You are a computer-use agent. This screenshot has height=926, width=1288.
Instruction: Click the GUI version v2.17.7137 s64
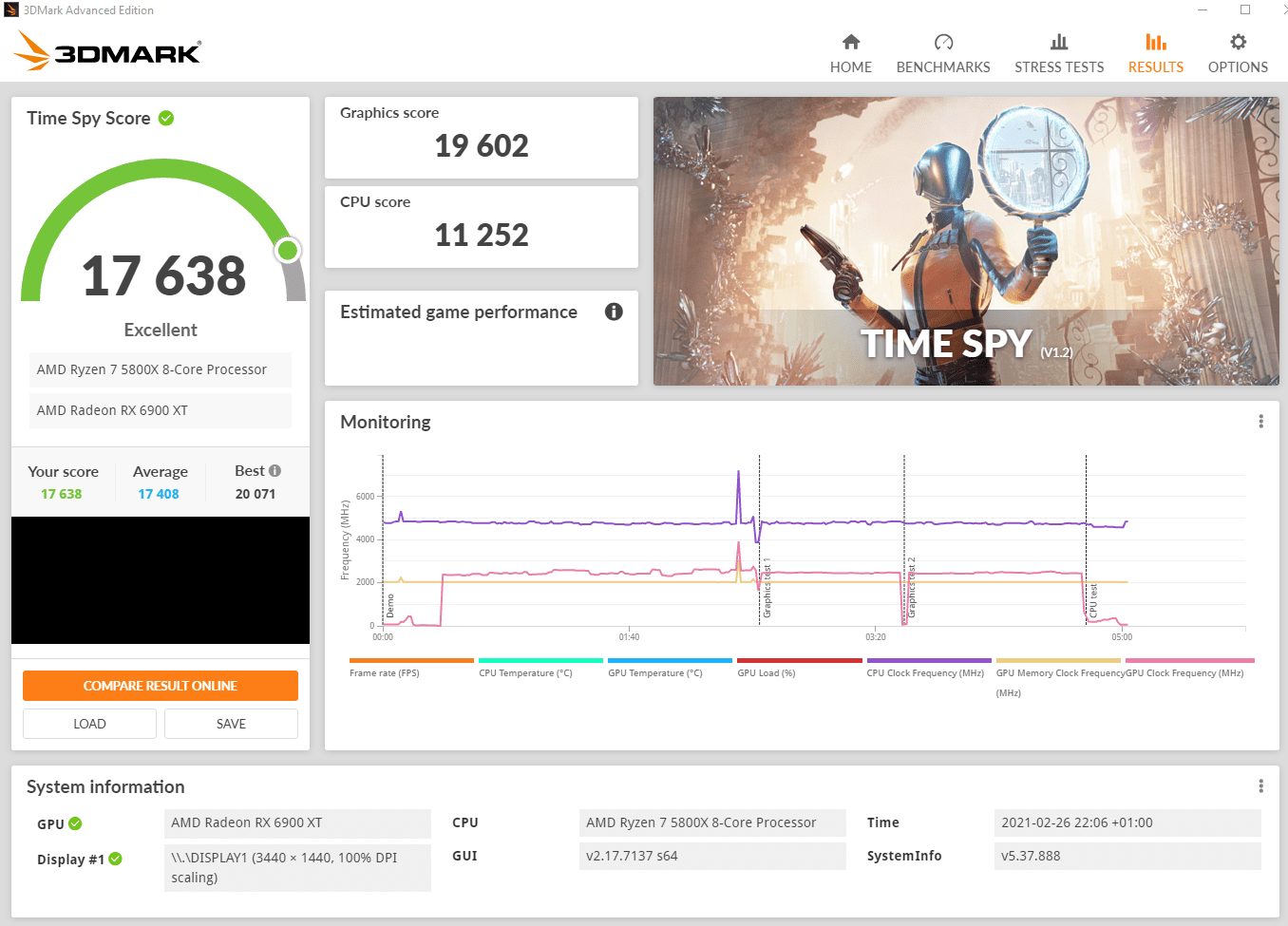(x=712, y=856)
